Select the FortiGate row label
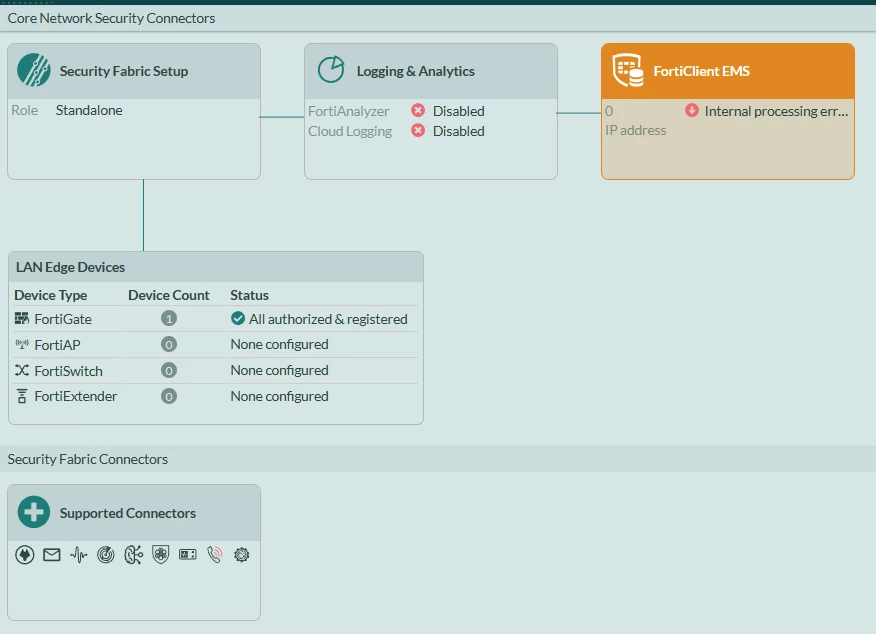 pos(63,319)
